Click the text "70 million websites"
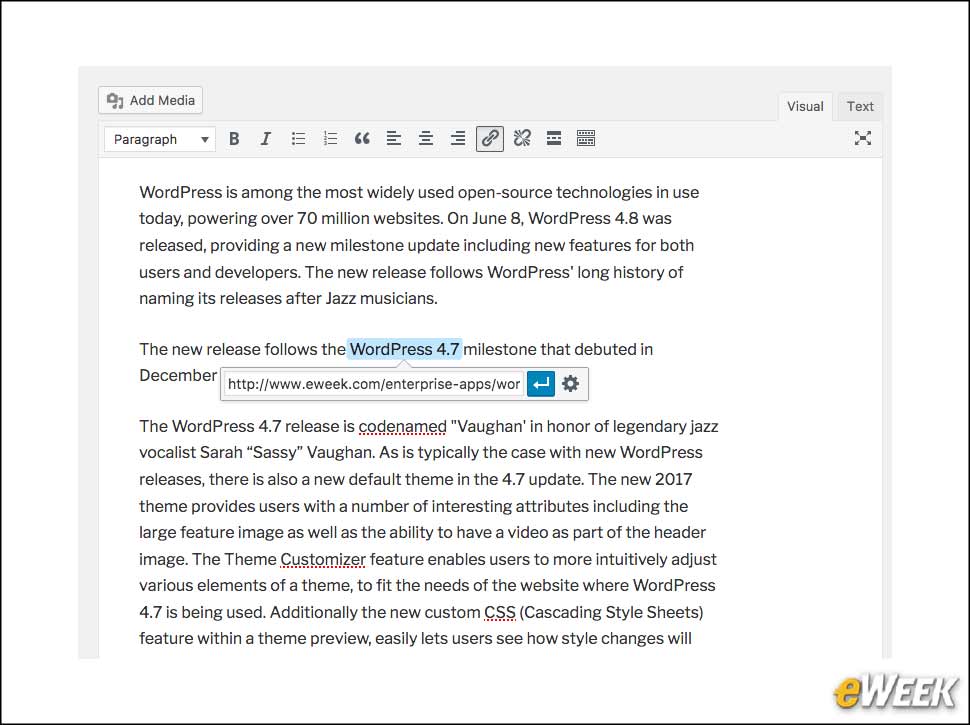 (369, 219)
